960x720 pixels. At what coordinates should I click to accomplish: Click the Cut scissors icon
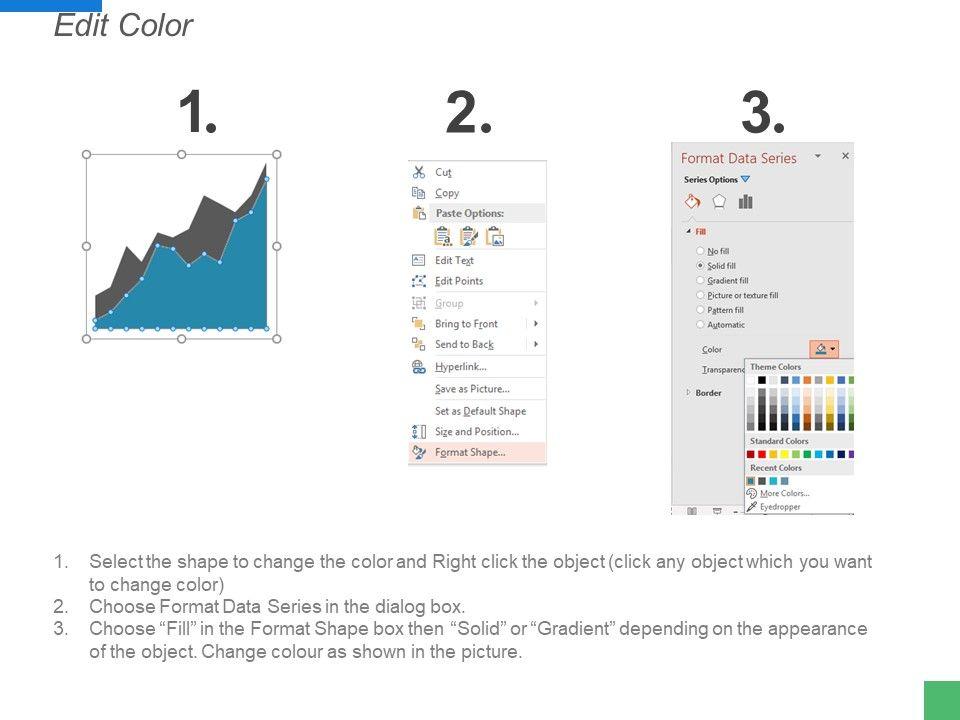pos(419,172)
